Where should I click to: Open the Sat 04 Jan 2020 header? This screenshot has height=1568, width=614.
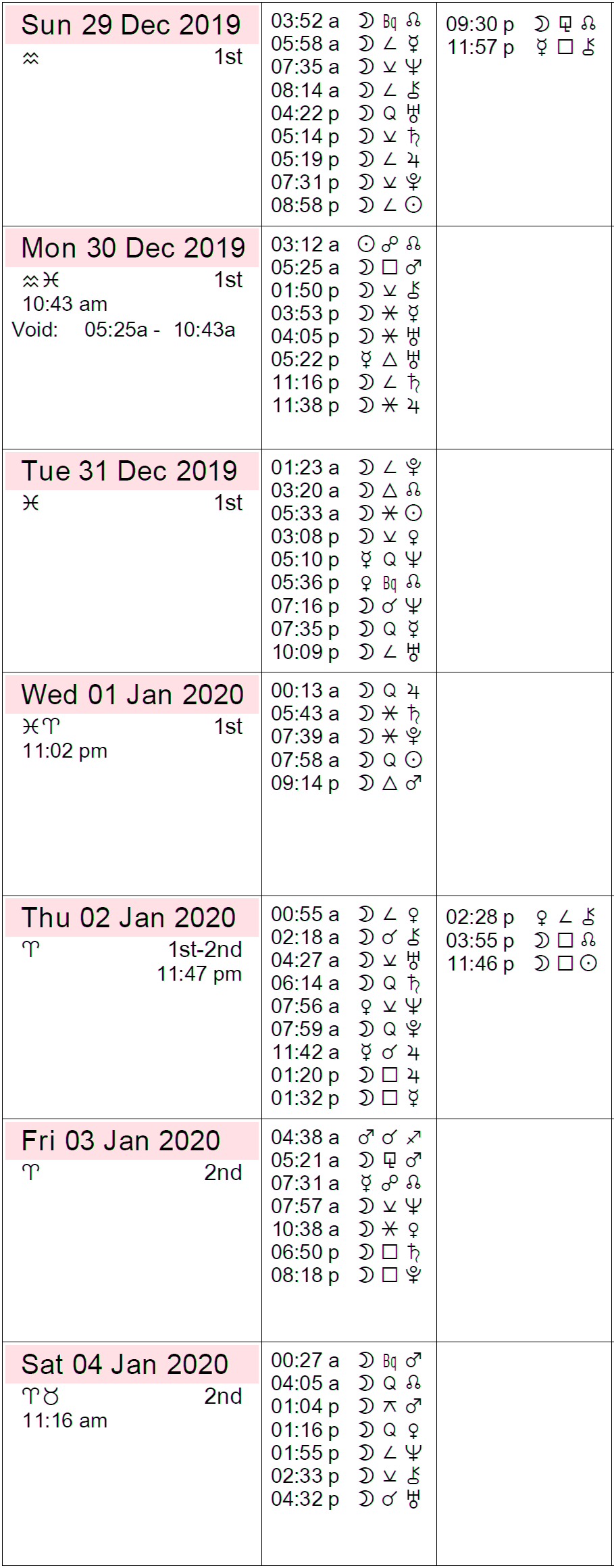point(125,1365)
